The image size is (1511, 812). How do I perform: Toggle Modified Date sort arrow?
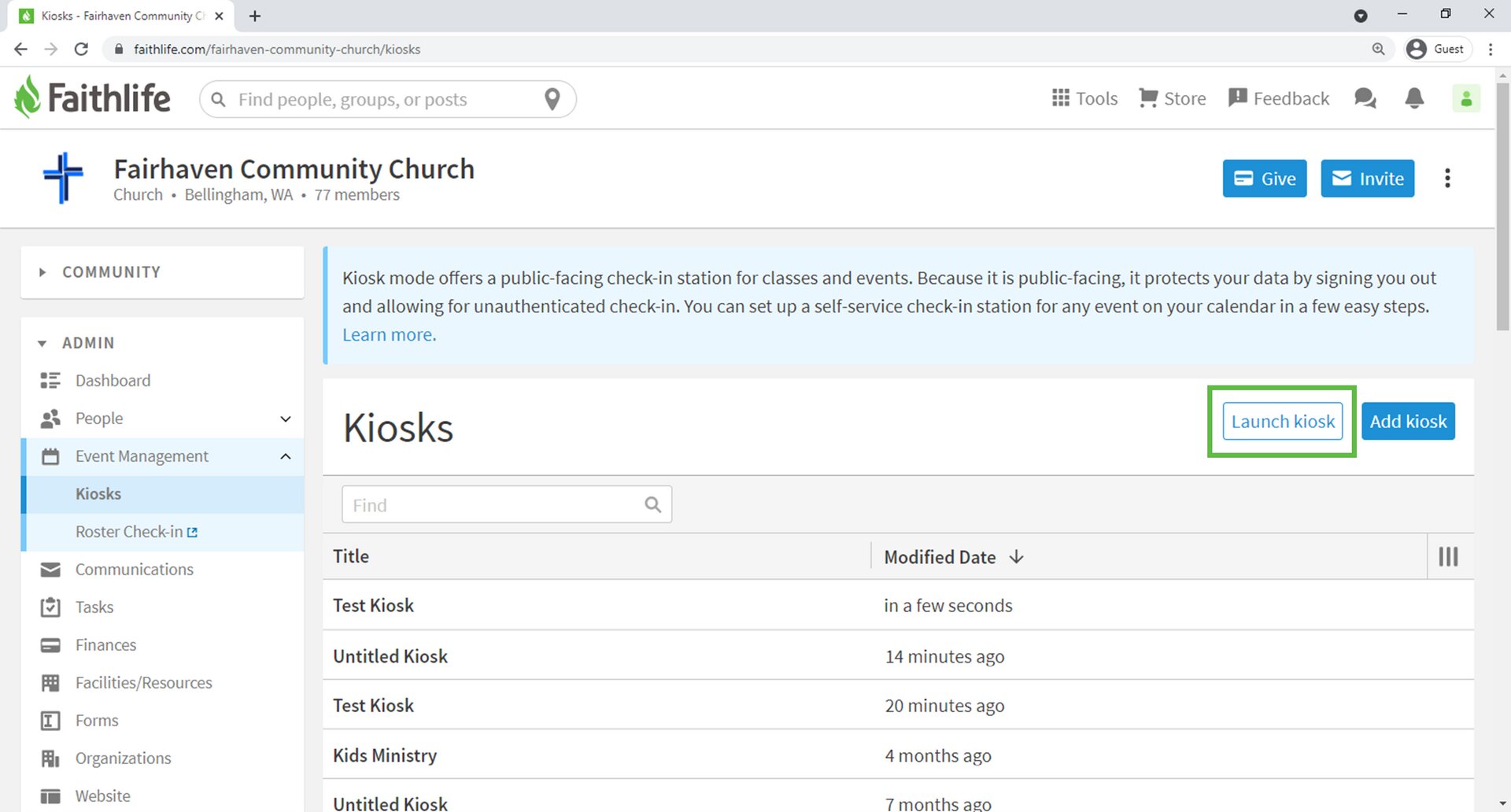pos(1017,557)
